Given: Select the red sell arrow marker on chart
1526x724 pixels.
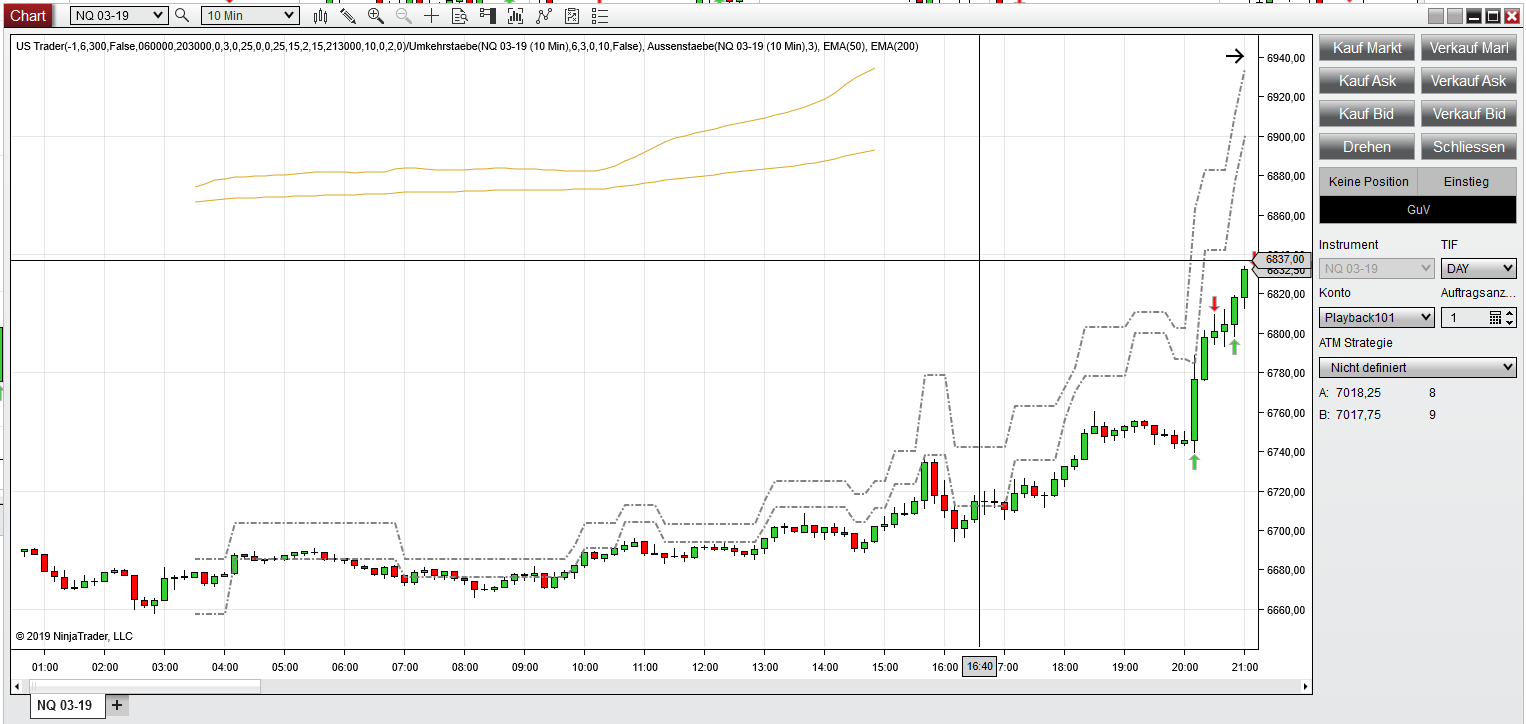Looking at the screenshot, I should pyautogui.click(x=1214, y=304).
